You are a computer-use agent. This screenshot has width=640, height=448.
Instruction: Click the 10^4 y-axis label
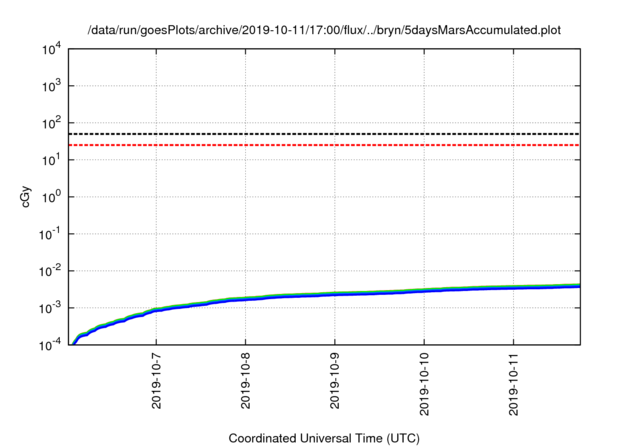pos(52,49)
